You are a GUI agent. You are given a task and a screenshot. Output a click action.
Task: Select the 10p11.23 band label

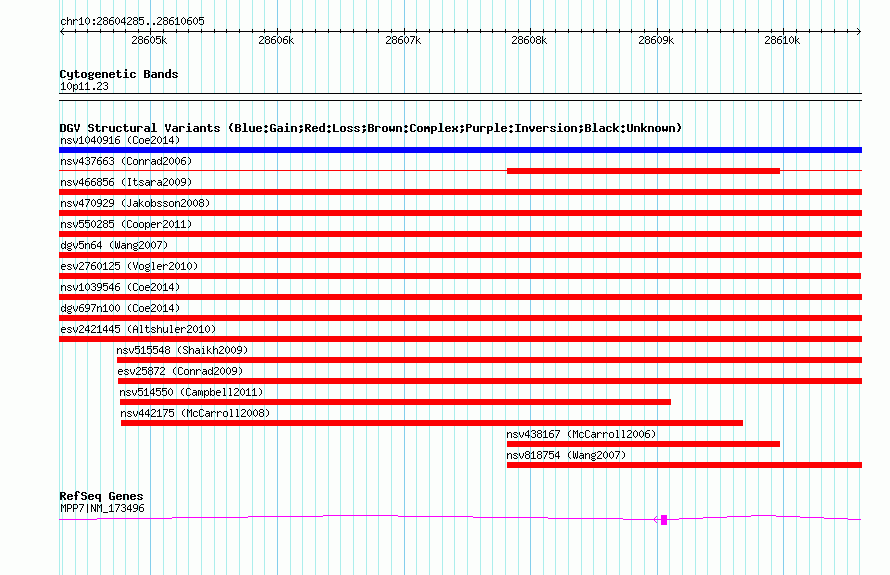tap(84, 86)
